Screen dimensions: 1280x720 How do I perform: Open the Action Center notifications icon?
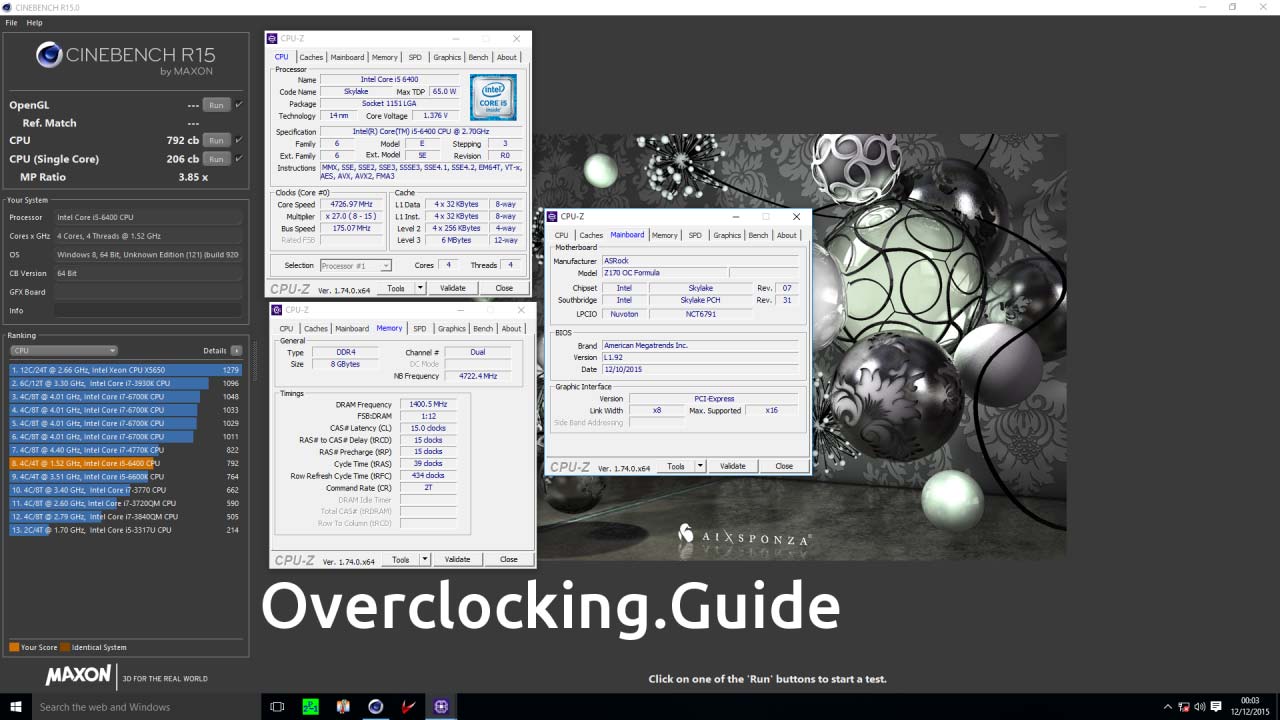coord(1217,706)
